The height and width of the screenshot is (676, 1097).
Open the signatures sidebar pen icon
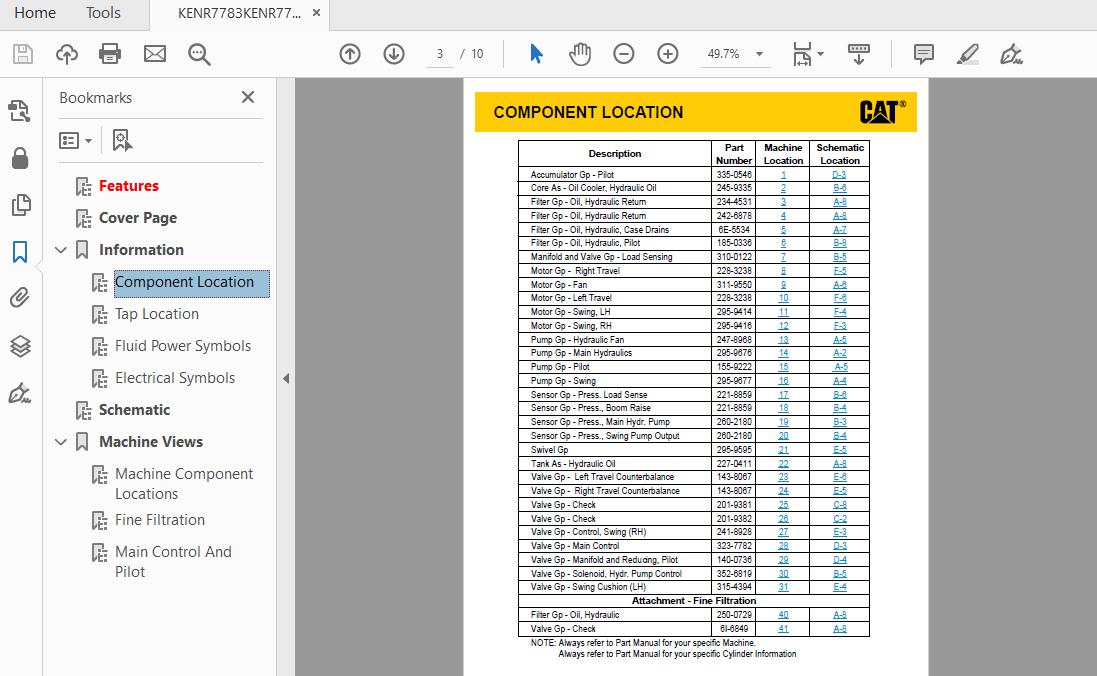tap(20, 393)
